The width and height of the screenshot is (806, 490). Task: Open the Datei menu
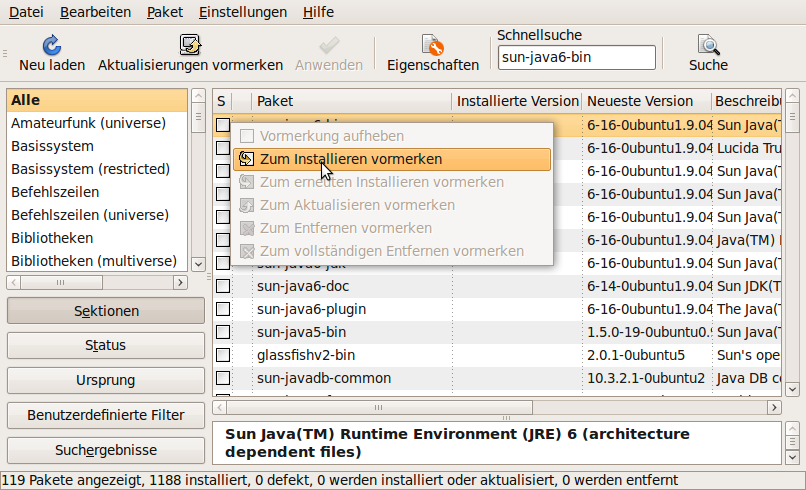(26, 12)
